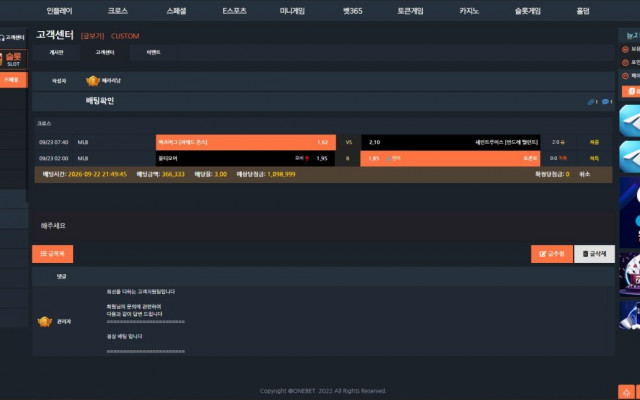The image size is (640, 400).
Task: Open the 슬롯게임 menu item
Action: [x=527, y=11]
